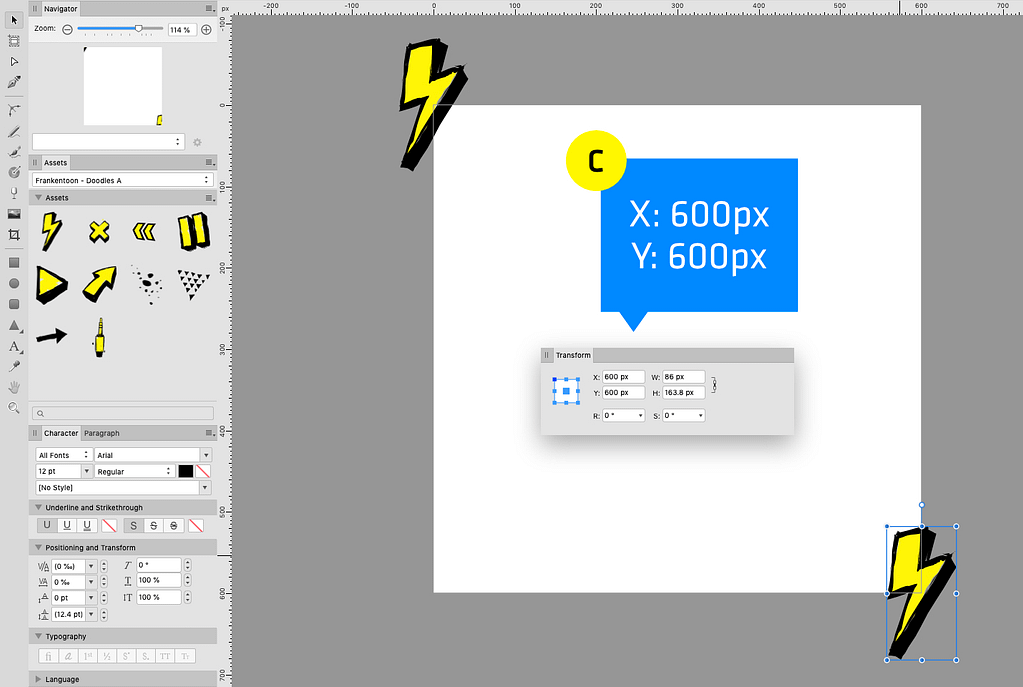The height and width of the screenshot is (687, 1023).
Task: Select the lightning bolt asset thumbnail
Action: coord(50,231)
